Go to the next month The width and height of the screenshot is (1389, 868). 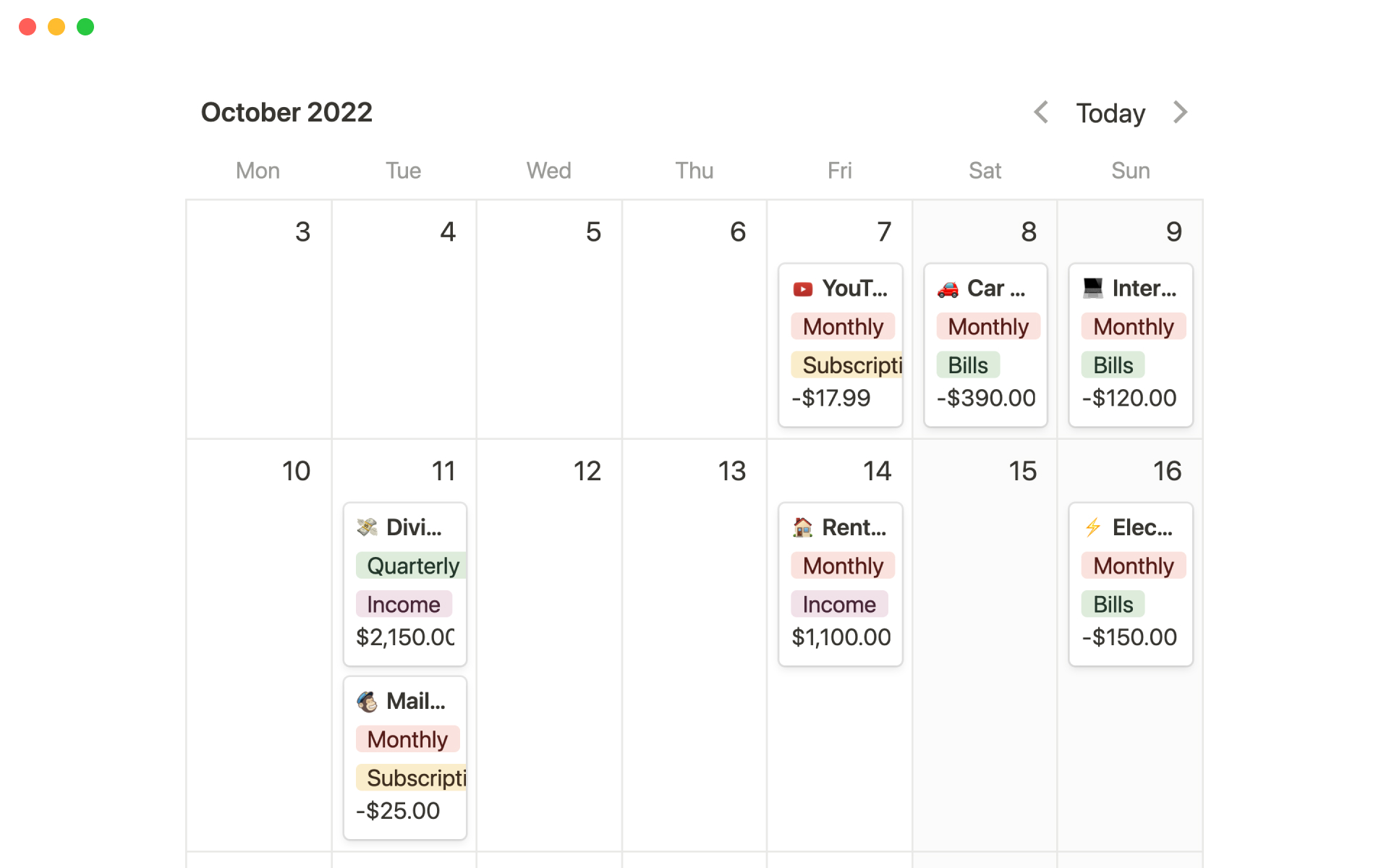tap(1180, 112)
